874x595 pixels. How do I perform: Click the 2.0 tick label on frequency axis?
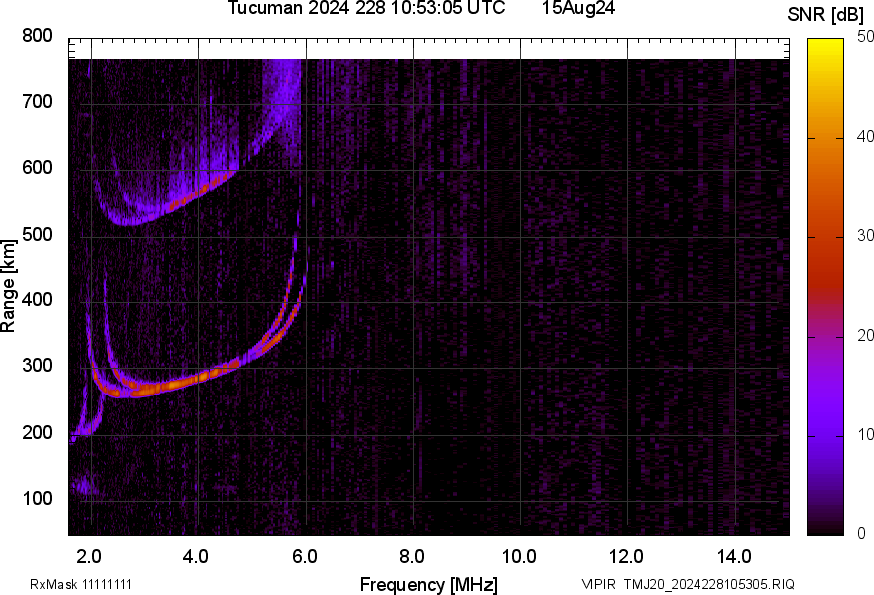click(x=90, y=555)
